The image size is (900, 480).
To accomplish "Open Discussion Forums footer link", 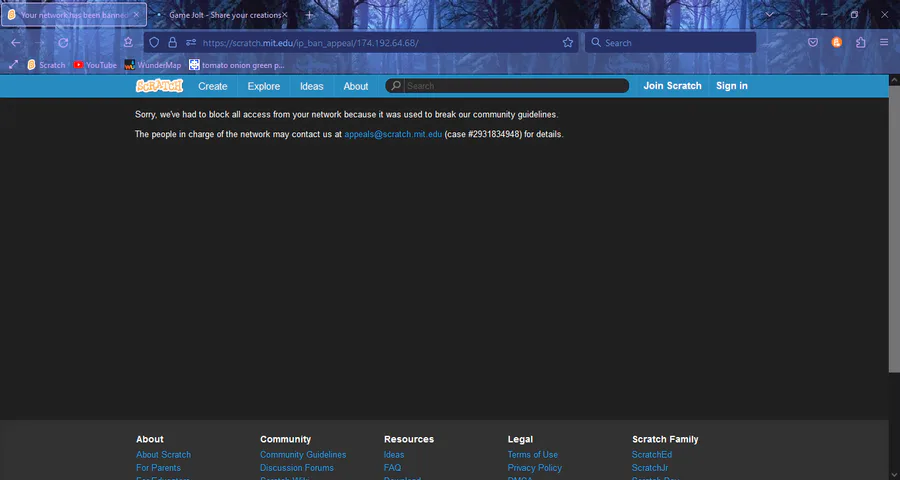I will (x=297, y=467).
